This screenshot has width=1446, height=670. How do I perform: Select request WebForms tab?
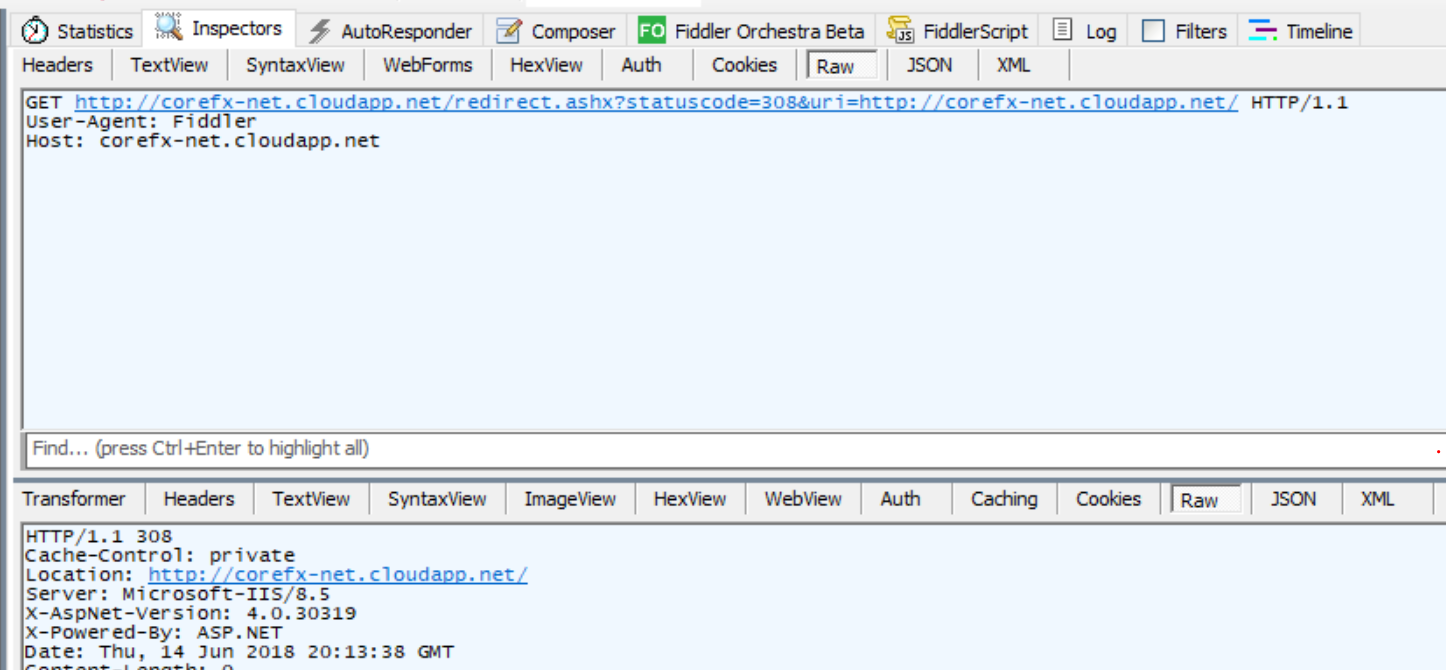427,65
